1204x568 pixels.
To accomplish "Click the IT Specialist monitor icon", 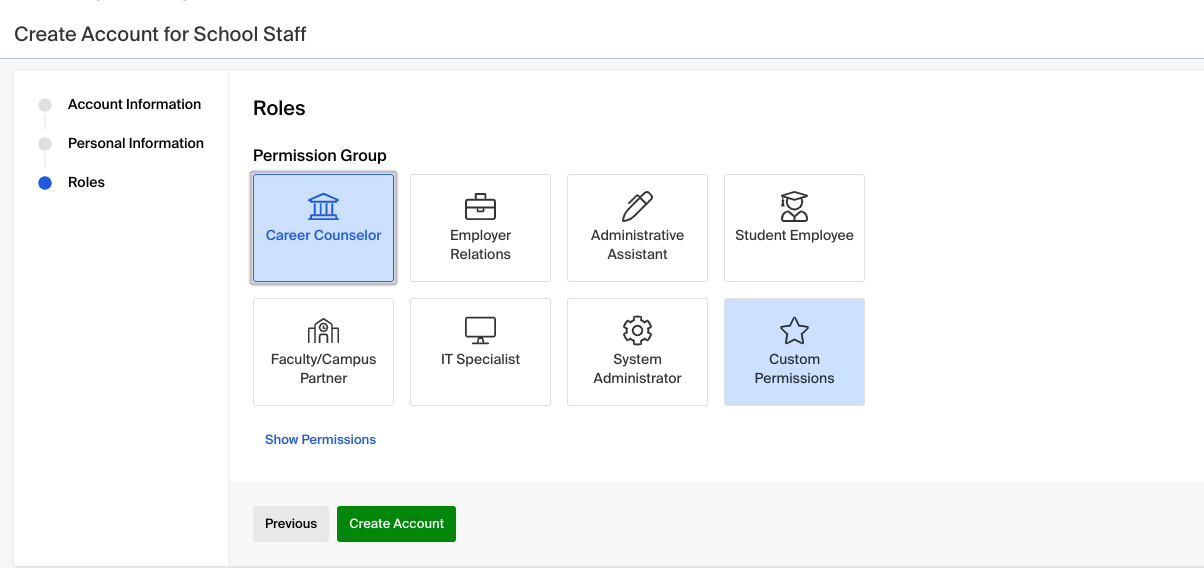I will 480,331.
